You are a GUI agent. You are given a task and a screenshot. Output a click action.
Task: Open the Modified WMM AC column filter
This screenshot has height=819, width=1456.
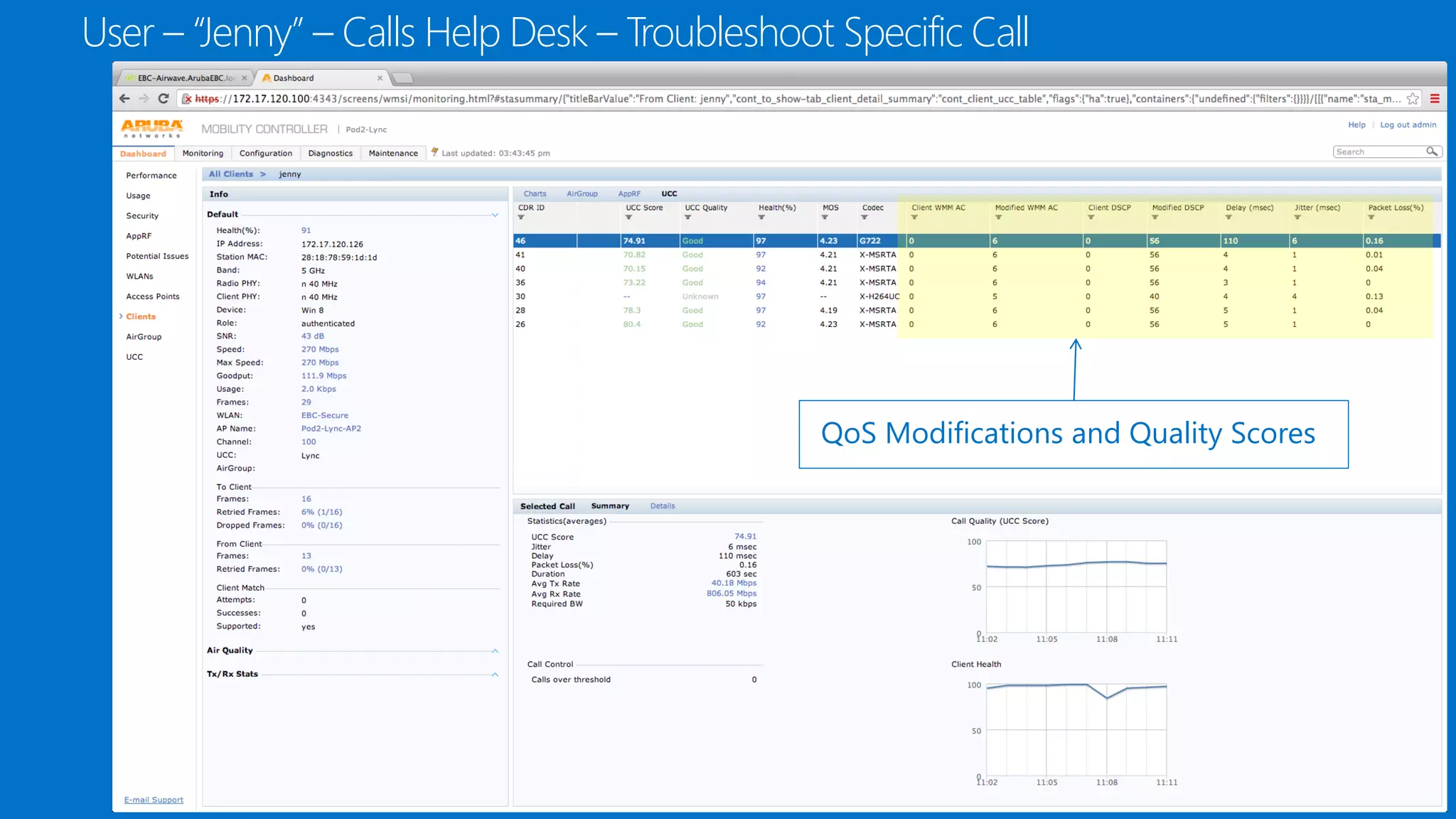(998, 218)
